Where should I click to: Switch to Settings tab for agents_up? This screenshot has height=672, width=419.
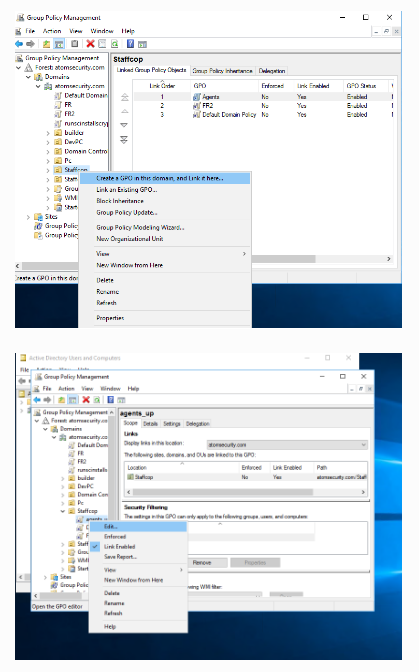(171, 423)
